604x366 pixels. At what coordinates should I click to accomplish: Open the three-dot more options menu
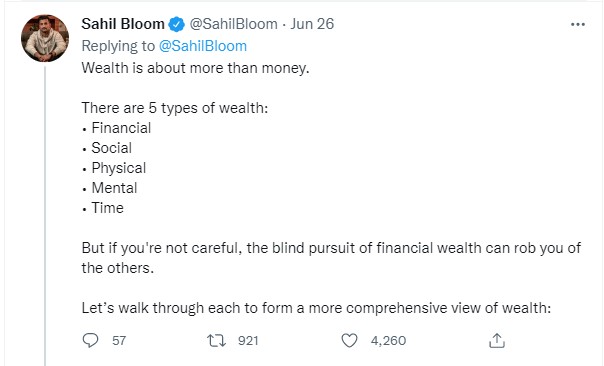pos(578,24)
